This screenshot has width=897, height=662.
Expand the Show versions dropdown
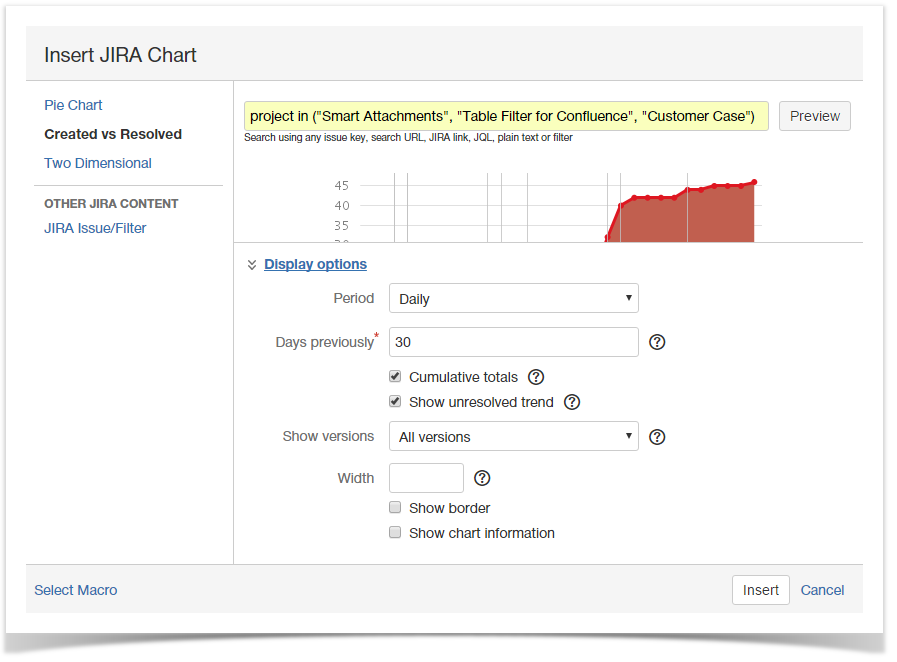point(513,436)
